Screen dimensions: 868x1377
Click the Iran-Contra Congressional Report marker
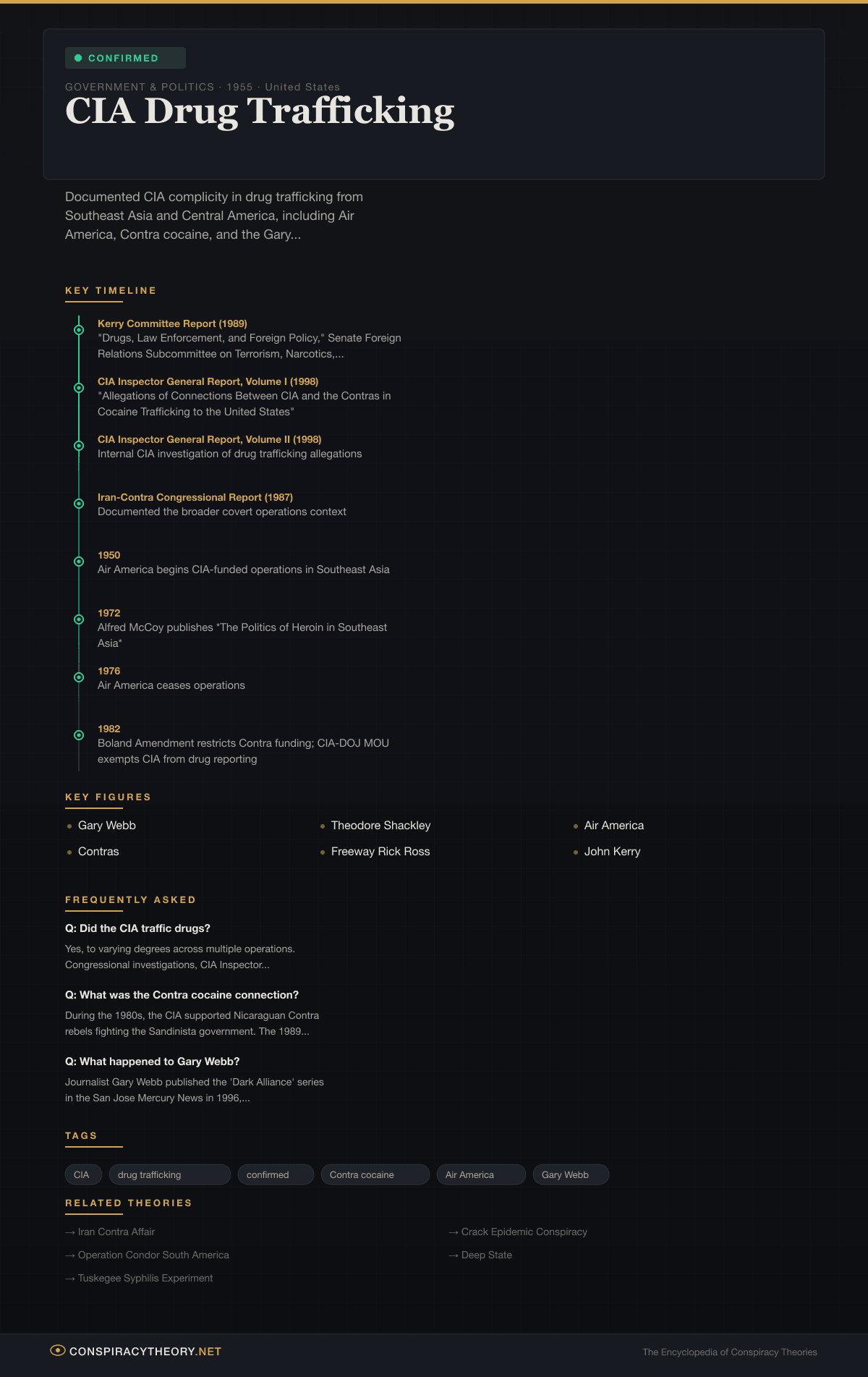(79, 504)
